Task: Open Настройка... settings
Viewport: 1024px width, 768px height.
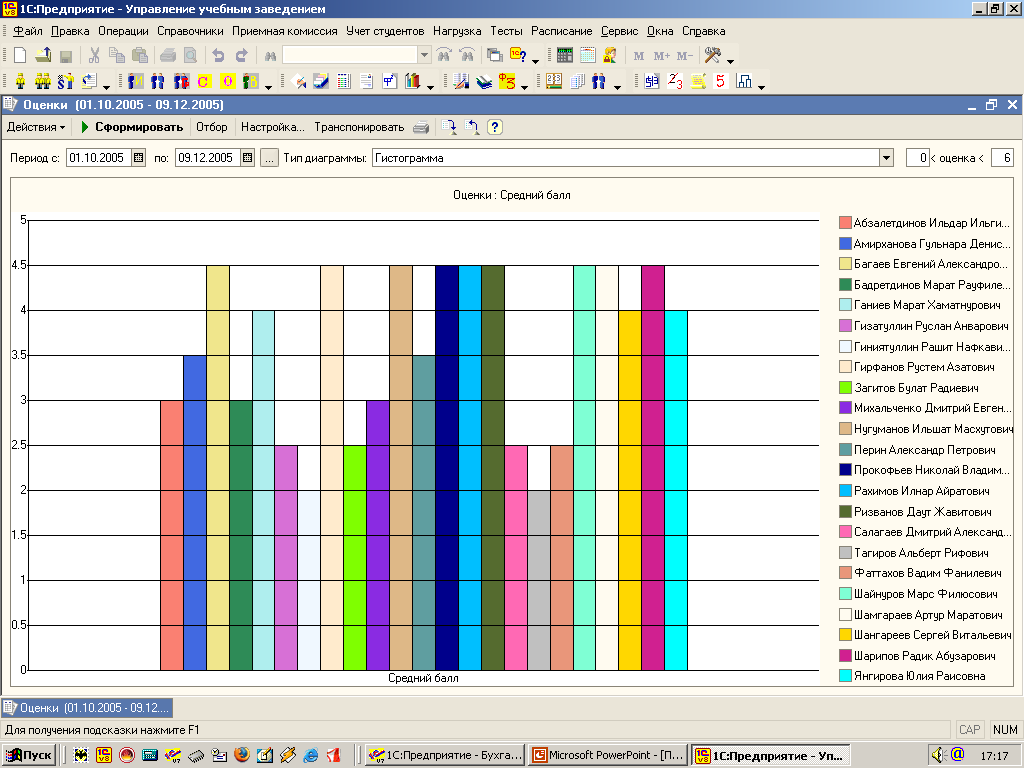Action: (273, 127)
